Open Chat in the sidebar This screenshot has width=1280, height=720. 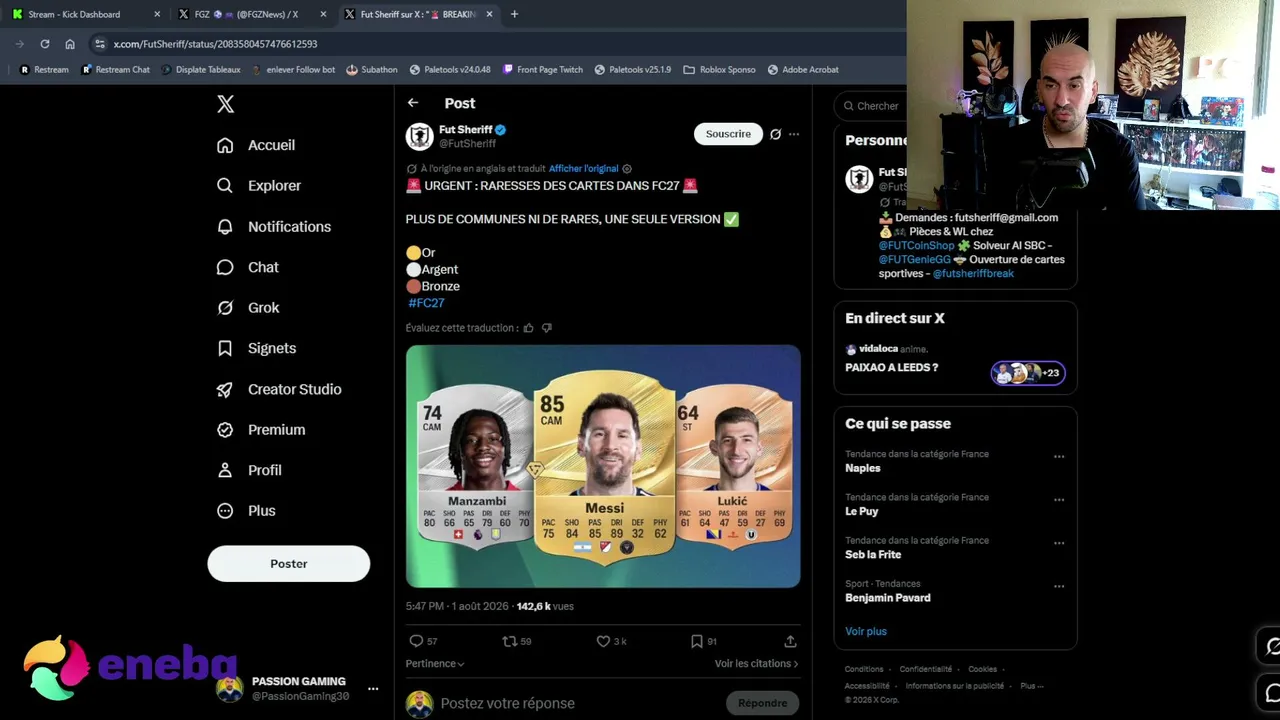248,267
